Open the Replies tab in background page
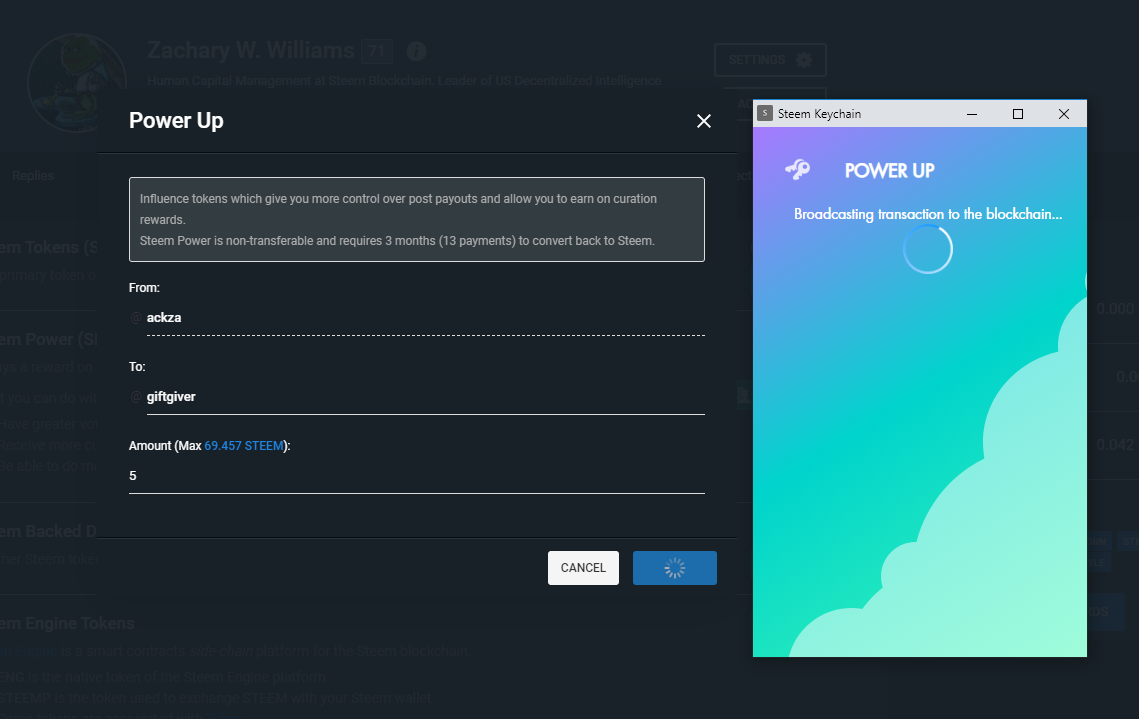 [33, 176]
